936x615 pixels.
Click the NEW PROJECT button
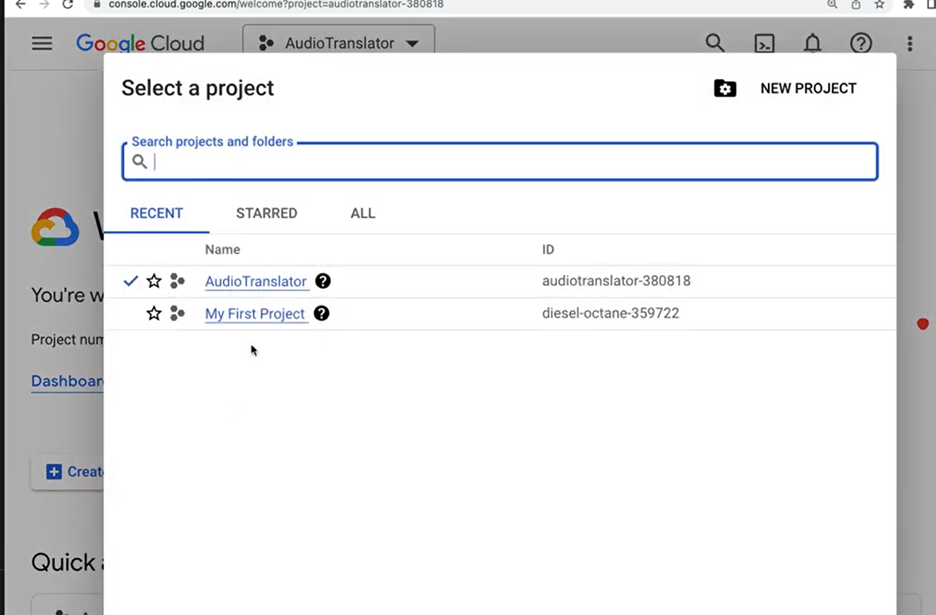[786, 88]
